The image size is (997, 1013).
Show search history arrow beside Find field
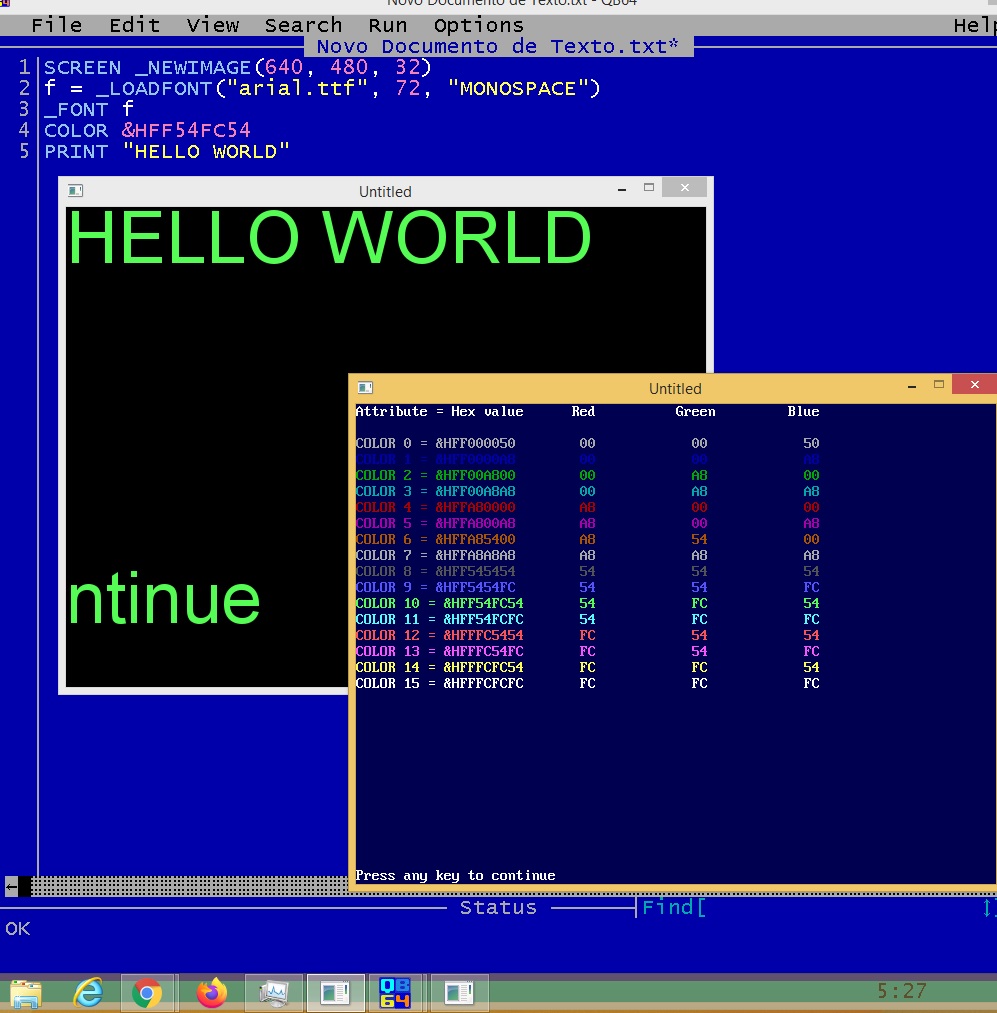(988, 908)
